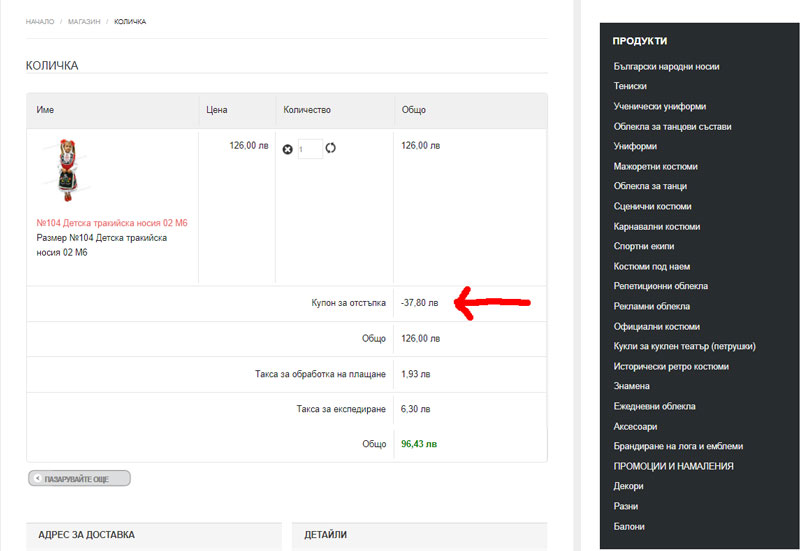Open Аксесоари category
This screenshot has height=551, width=800.
pyautogui.click(x=635, y=427)
